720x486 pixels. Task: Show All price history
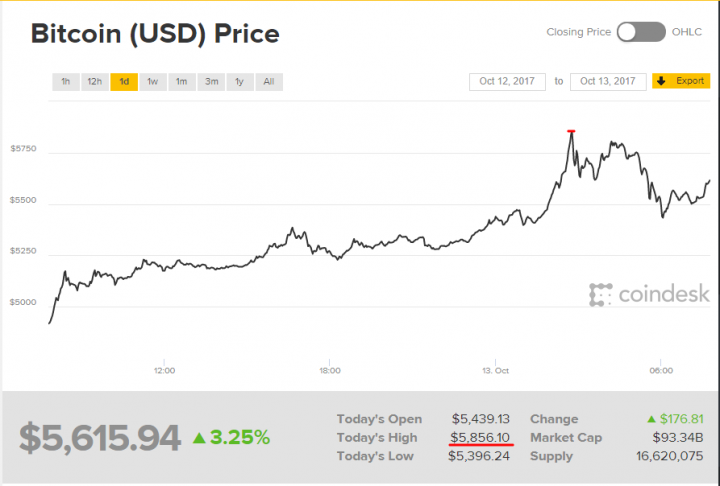(269, 81)
